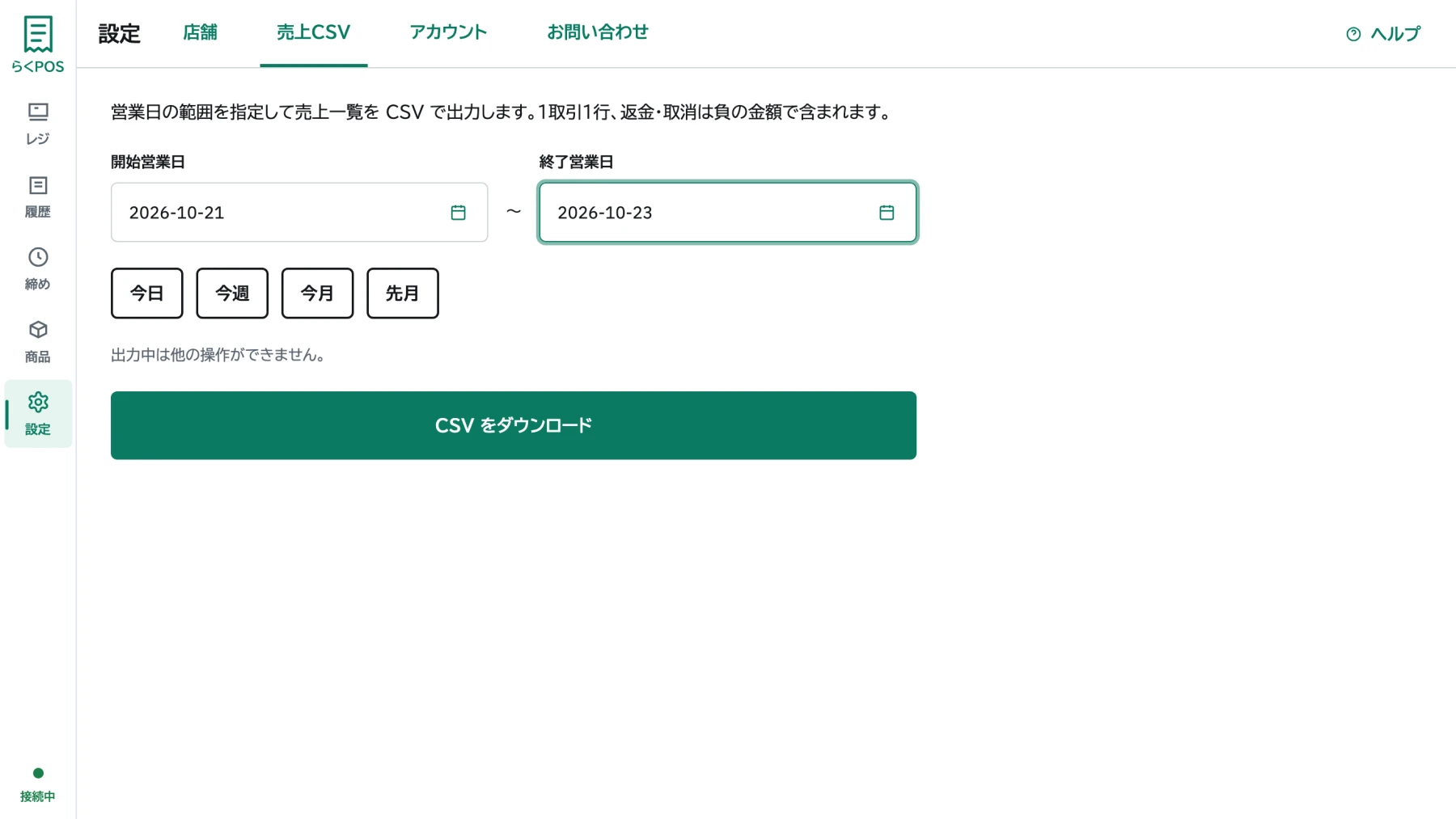Open calendar picker for 開始営業日
Viewport: 1456px width, 819px height.
(458, 213)
